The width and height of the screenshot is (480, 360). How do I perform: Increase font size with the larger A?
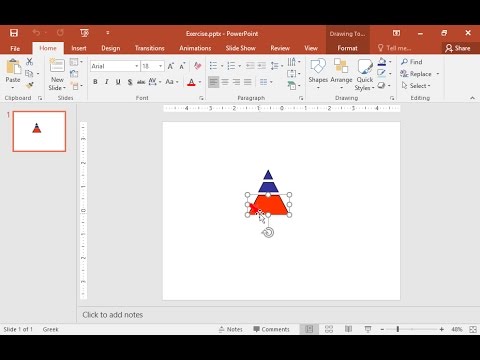171,66
